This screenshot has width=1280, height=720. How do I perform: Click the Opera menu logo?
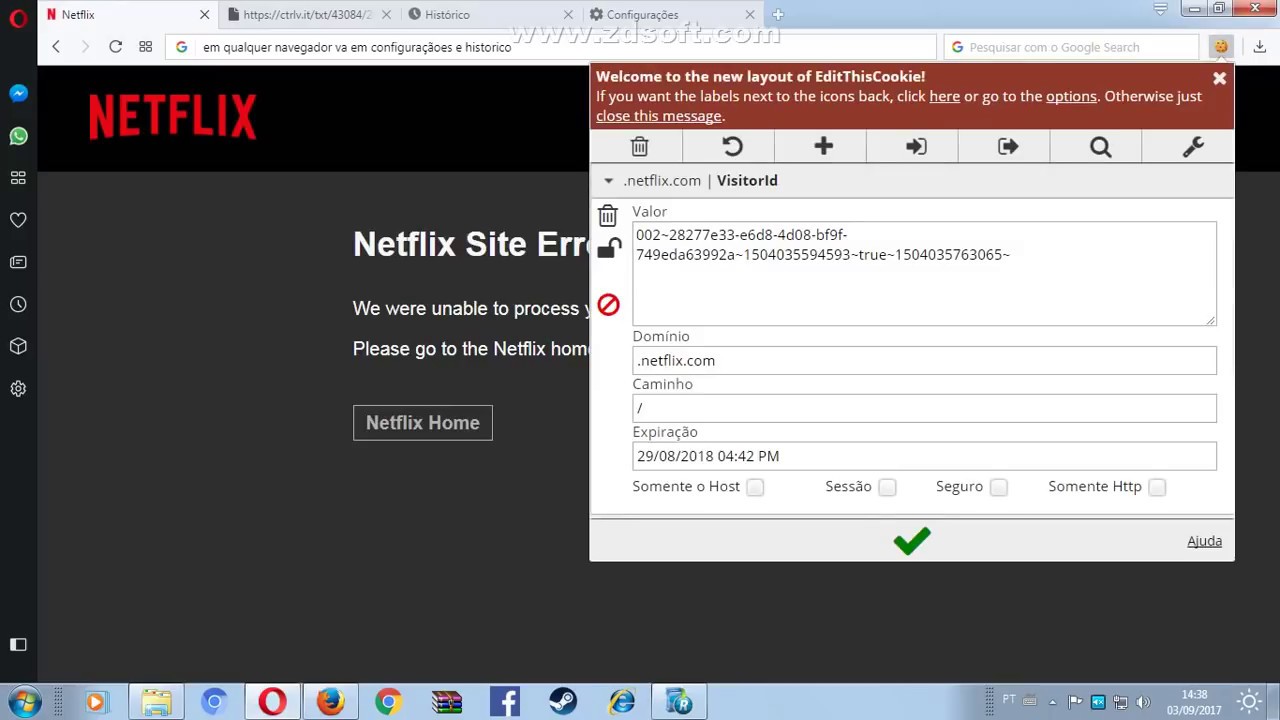[x=18, y=17]
